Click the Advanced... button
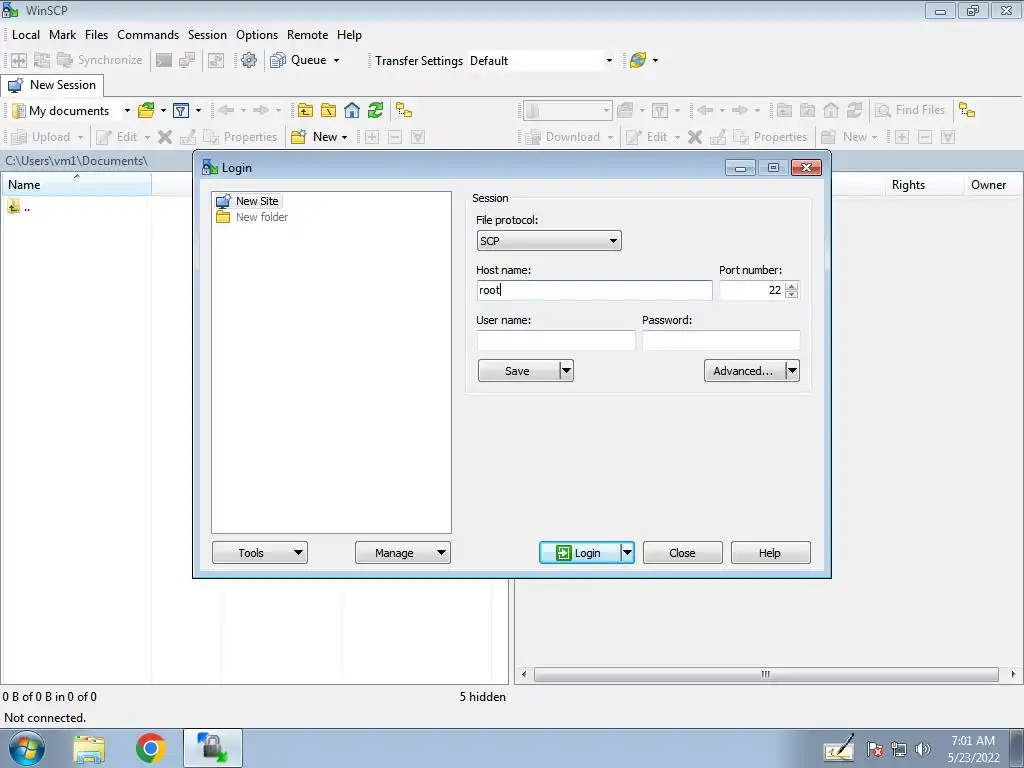Viewport: 1024px width, 768px height. (744, 371)
